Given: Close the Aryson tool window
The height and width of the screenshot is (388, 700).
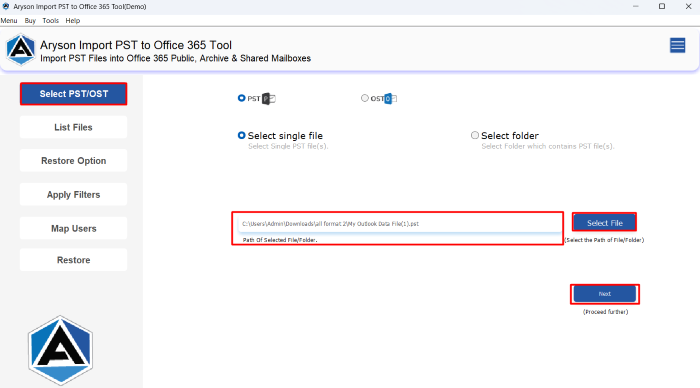Looking at the screenshot, I should pos(688,6).
